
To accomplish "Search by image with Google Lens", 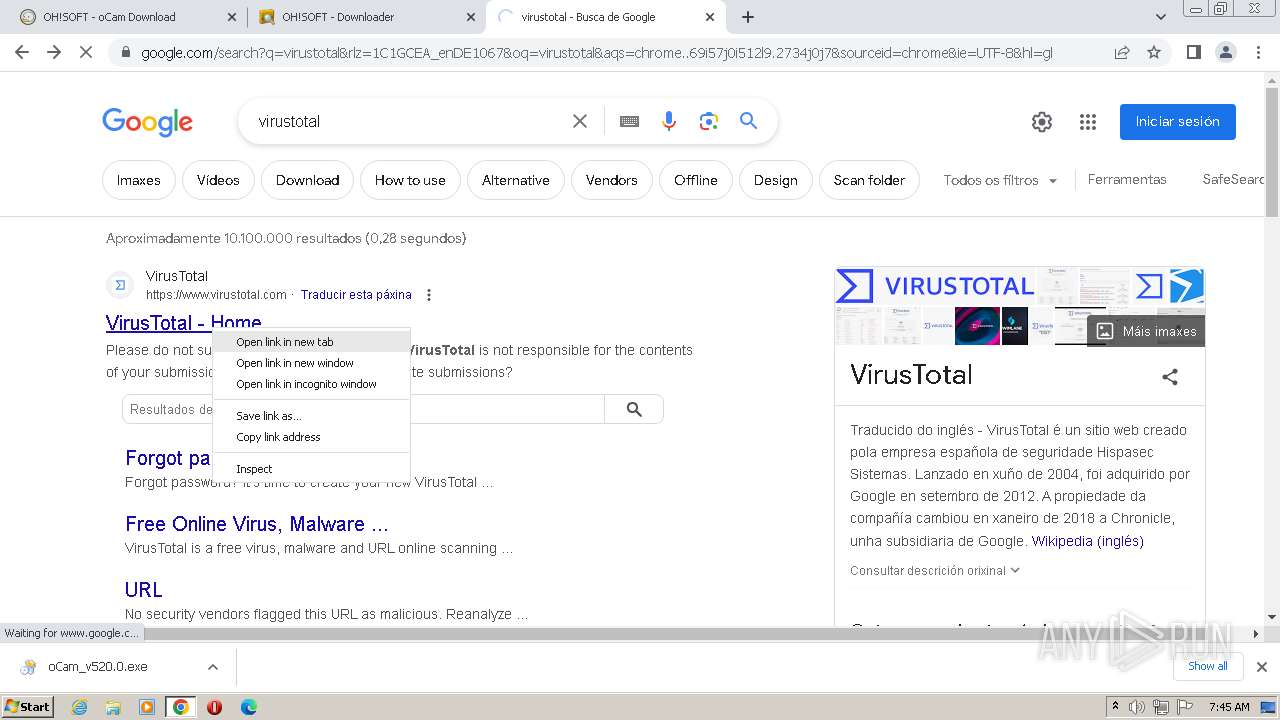I will pyautogui.click(x=709, y=121).
